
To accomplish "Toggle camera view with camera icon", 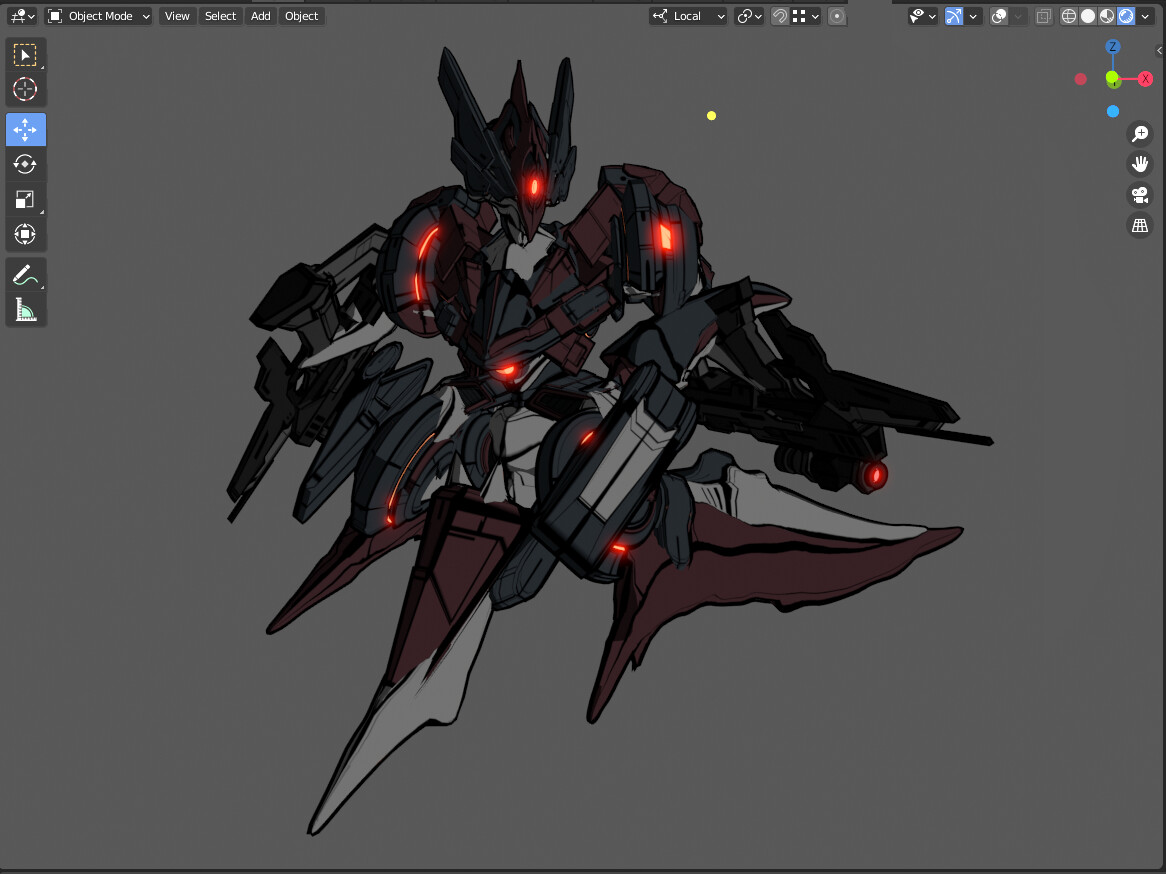I will tap(1140, 195).
